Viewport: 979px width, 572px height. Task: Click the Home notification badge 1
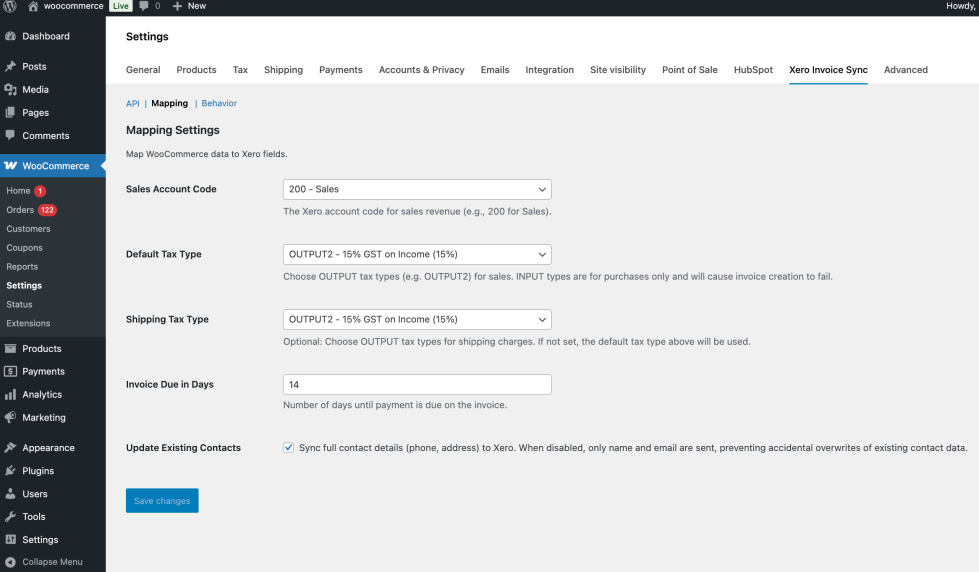(x=40, y=191)
